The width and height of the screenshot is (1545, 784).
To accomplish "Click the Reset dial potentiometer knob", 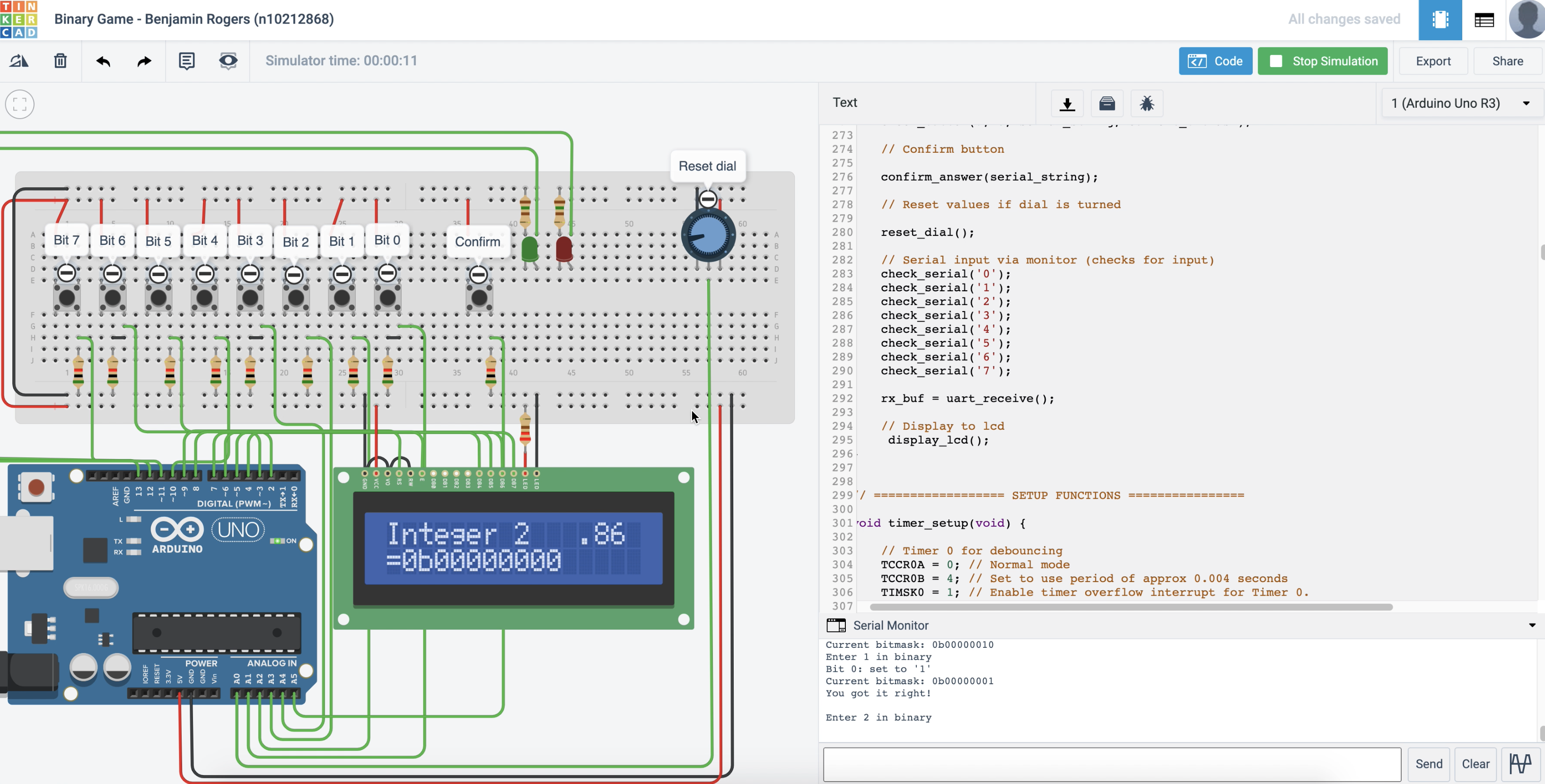I will [x=708, y=235].
